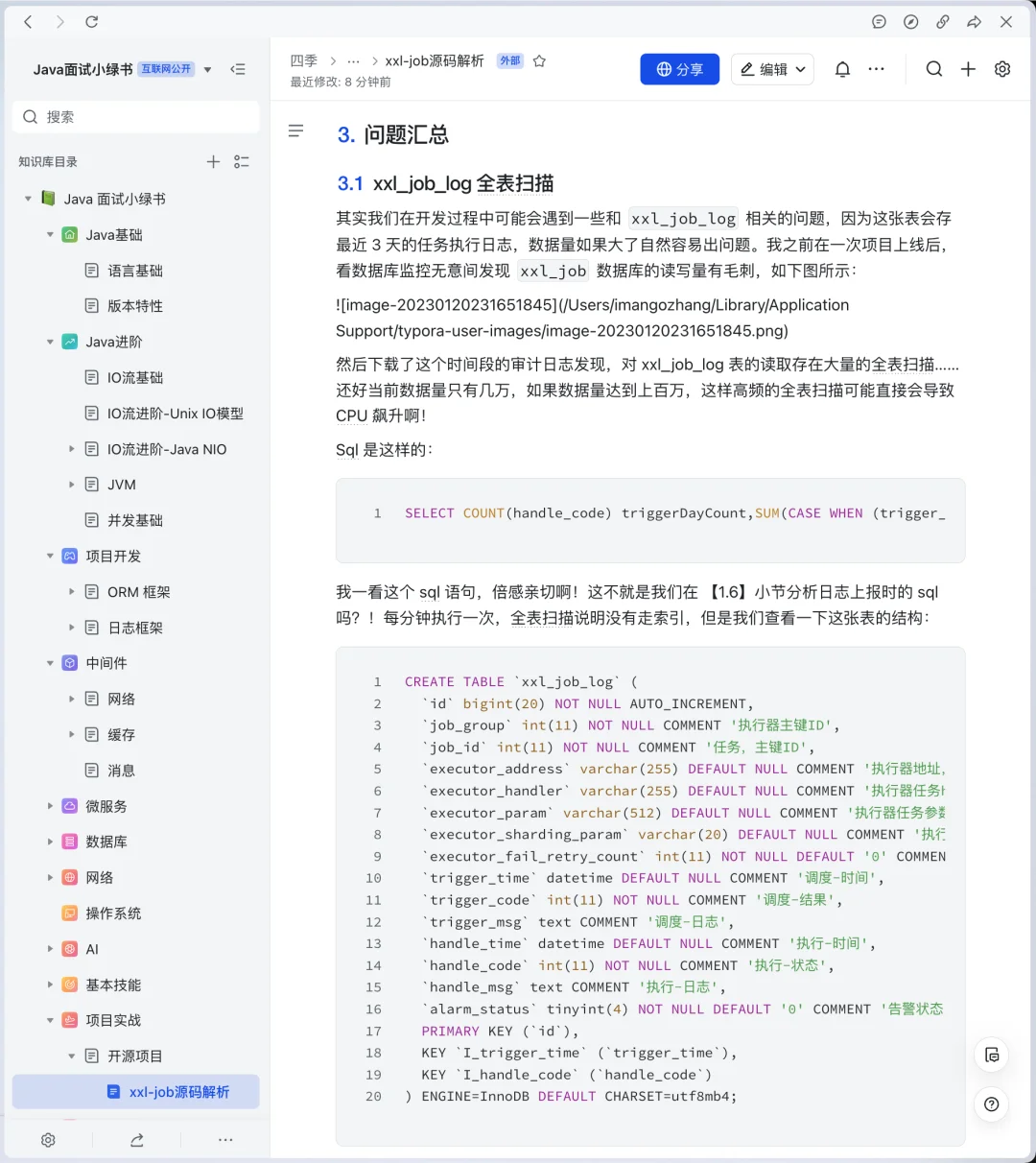Click the SELECT COUNT sql code block

(x=650, y=520)
